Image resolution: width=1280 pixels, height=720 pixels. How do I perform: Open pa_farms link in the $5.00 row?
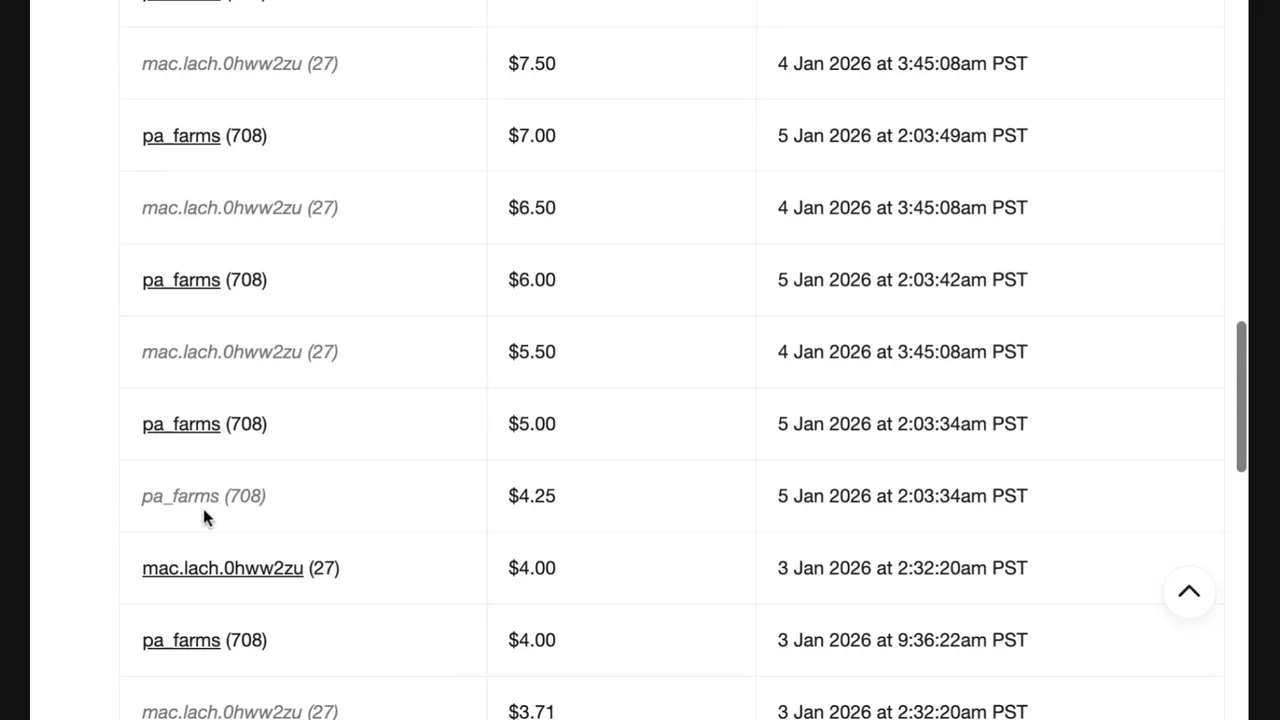coord(181,424)
